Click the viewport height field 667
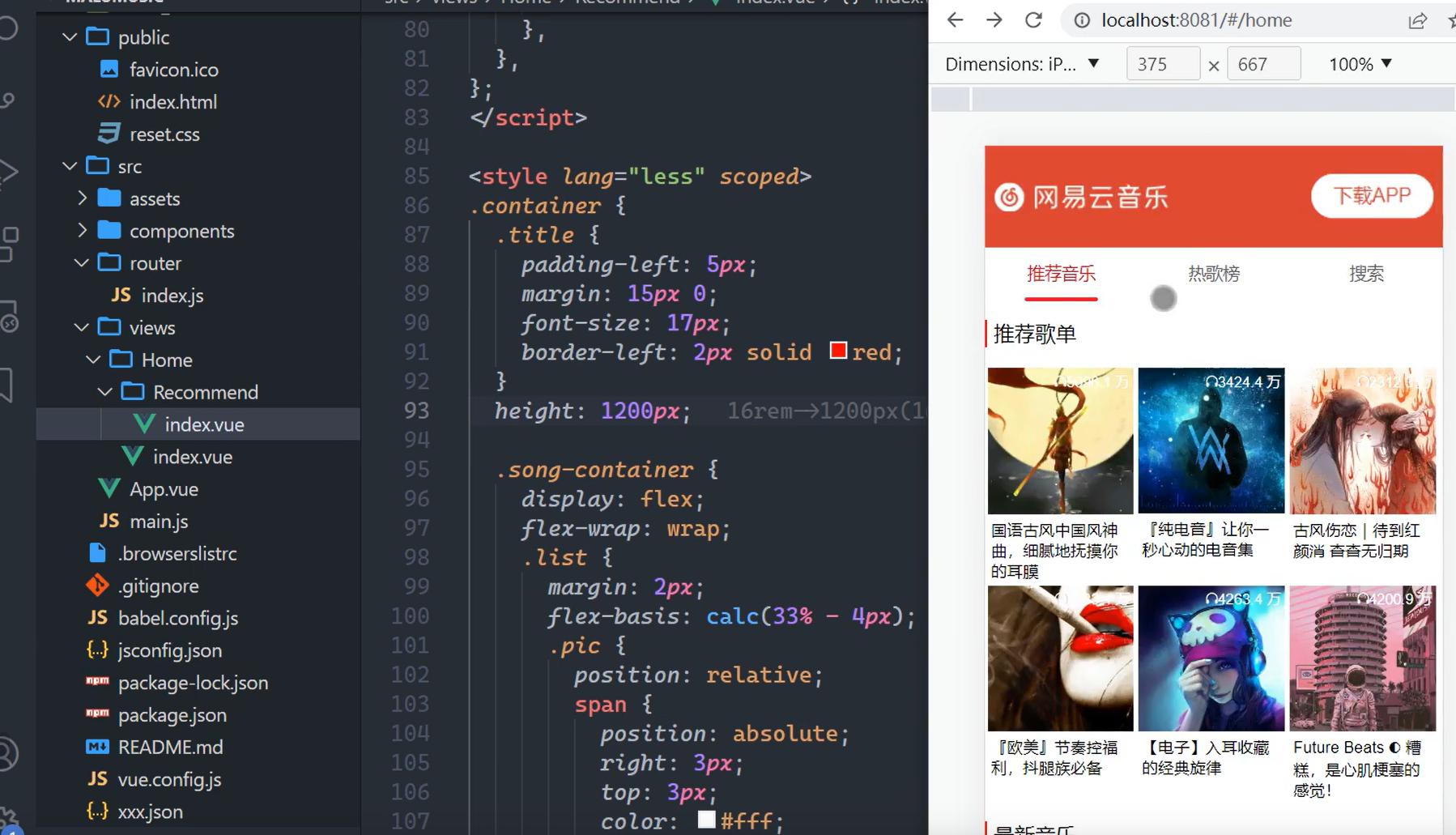1456x835 pixels. pyautogui.click(x=1264, y=64)
